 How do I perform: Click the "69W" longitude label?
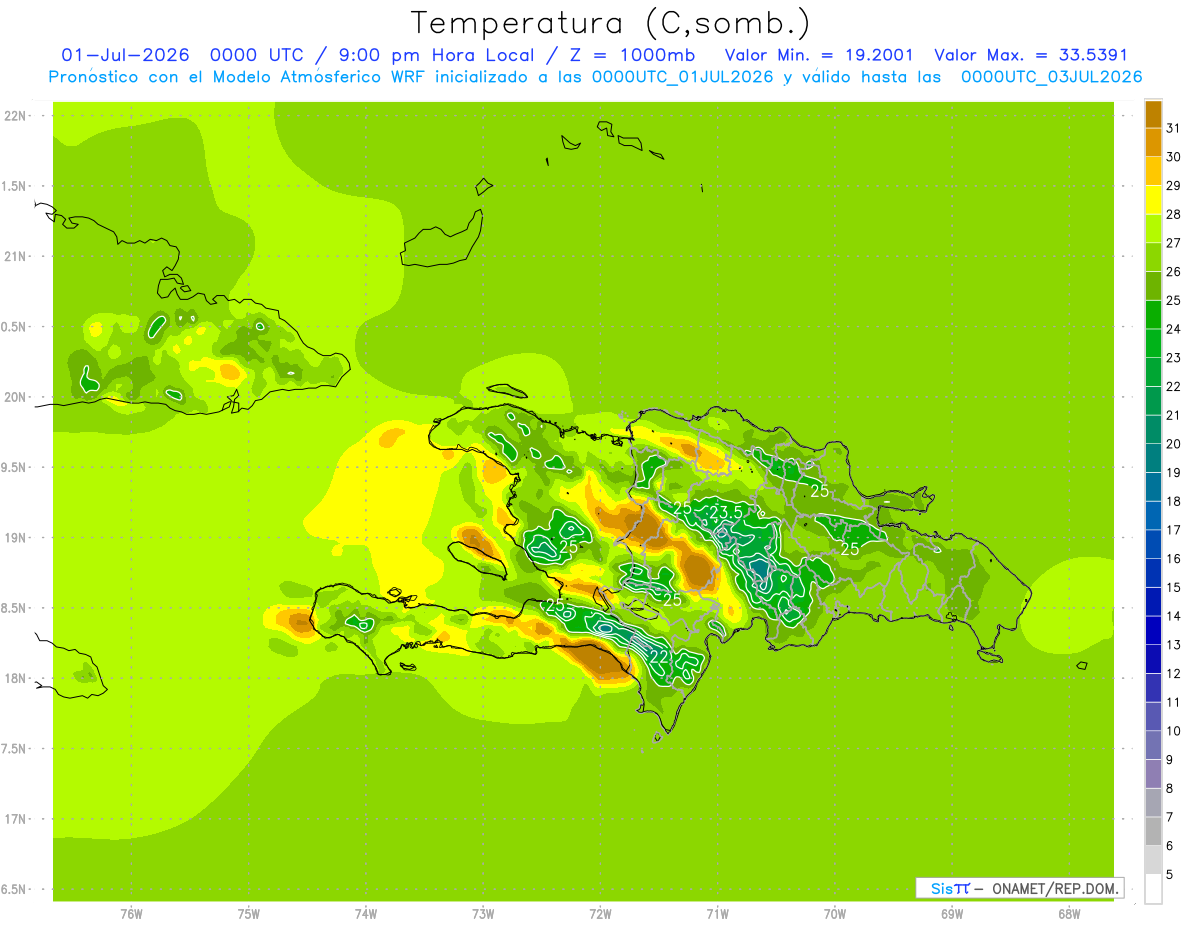pyautogui.click(x=952, y=913)
